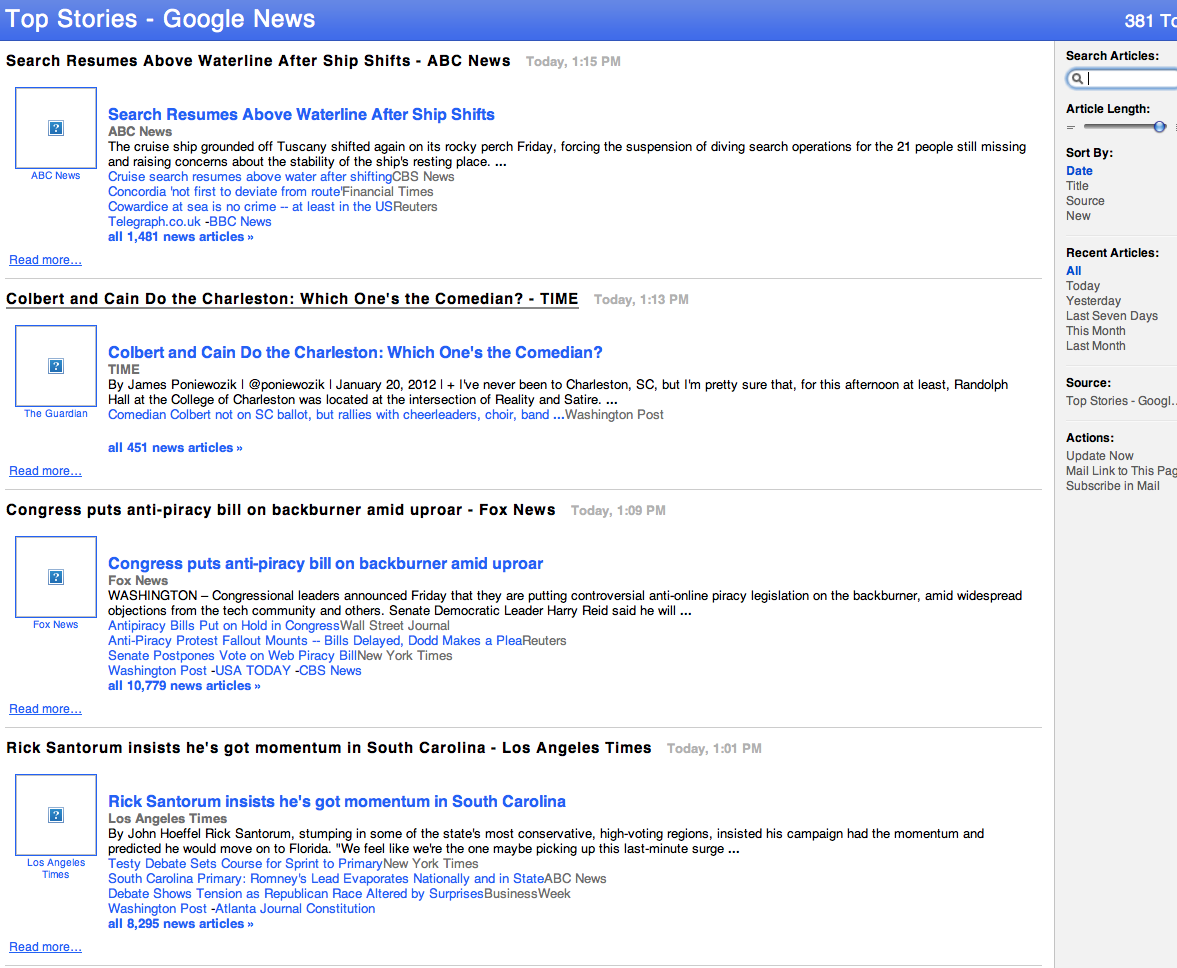
Task: Open the Fox News caption link under thumbnail
Action: pyautogui.click(x=56, y=624)
